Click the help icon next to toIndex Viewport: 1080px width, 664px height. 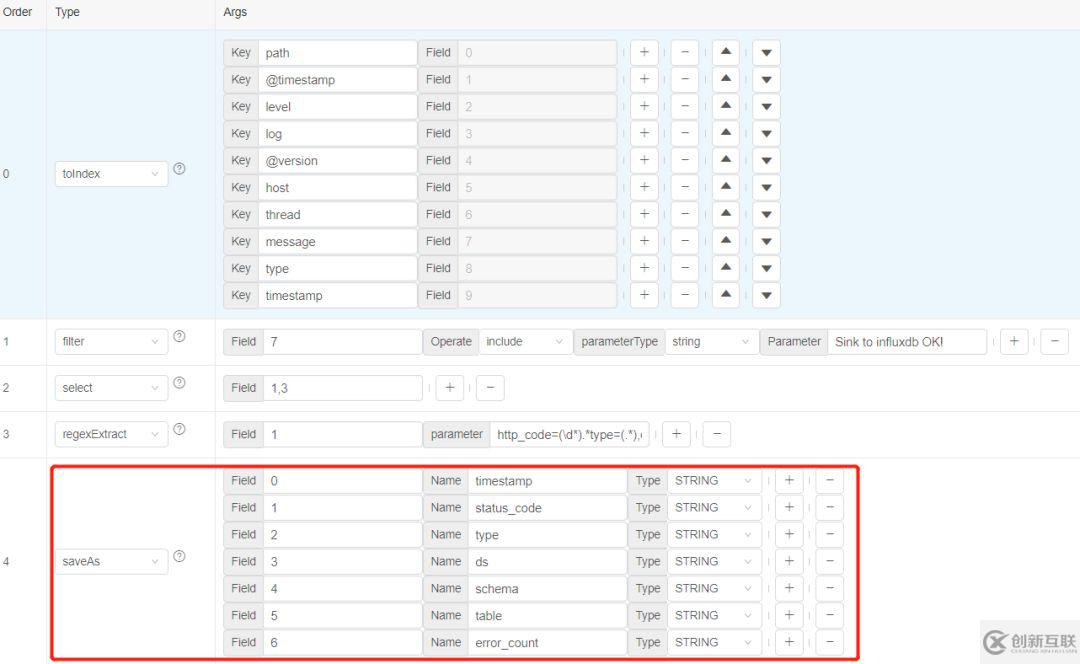point(179,169)
